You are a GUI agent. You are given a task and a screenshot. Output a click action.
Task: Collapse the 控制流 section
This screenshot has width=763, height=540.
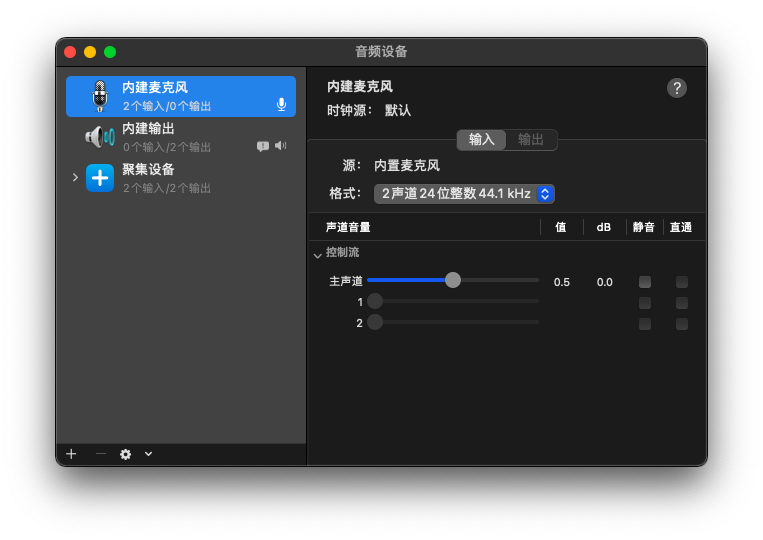tap(318, 255)
